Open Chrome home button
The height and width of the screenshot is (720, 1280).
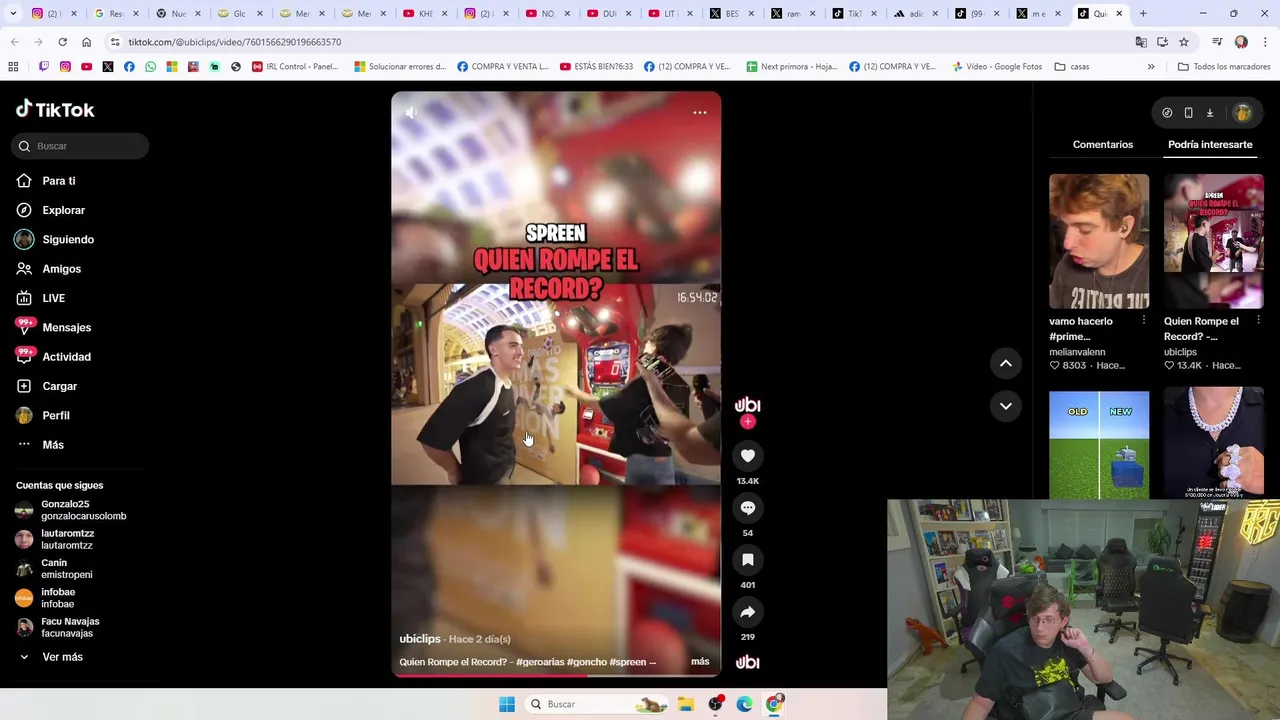point(86,42)
